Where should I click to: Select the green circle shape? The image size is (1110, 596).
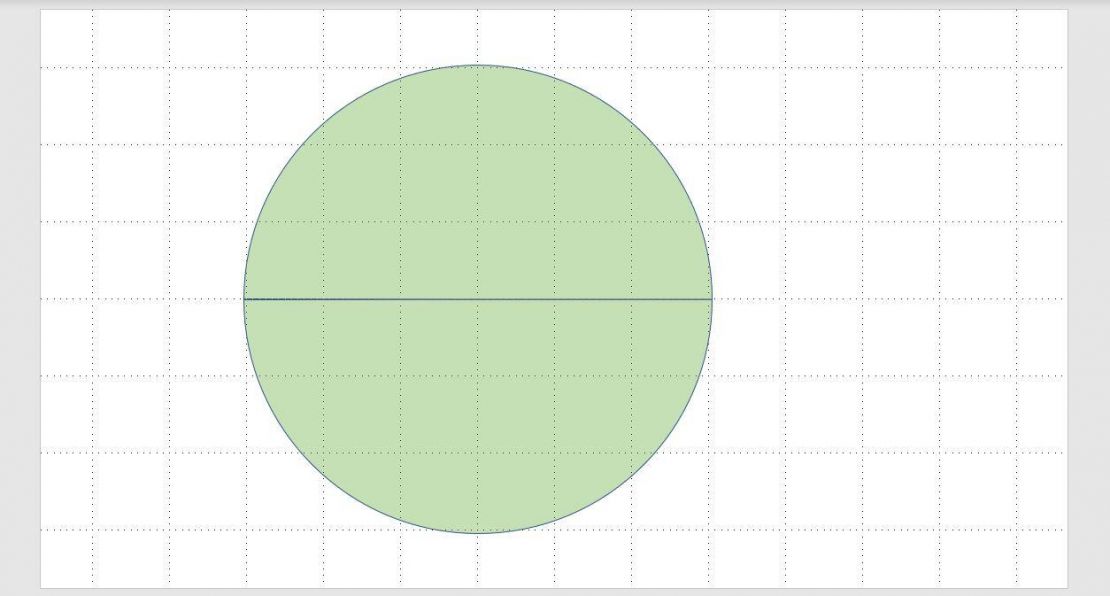(477, 300)
